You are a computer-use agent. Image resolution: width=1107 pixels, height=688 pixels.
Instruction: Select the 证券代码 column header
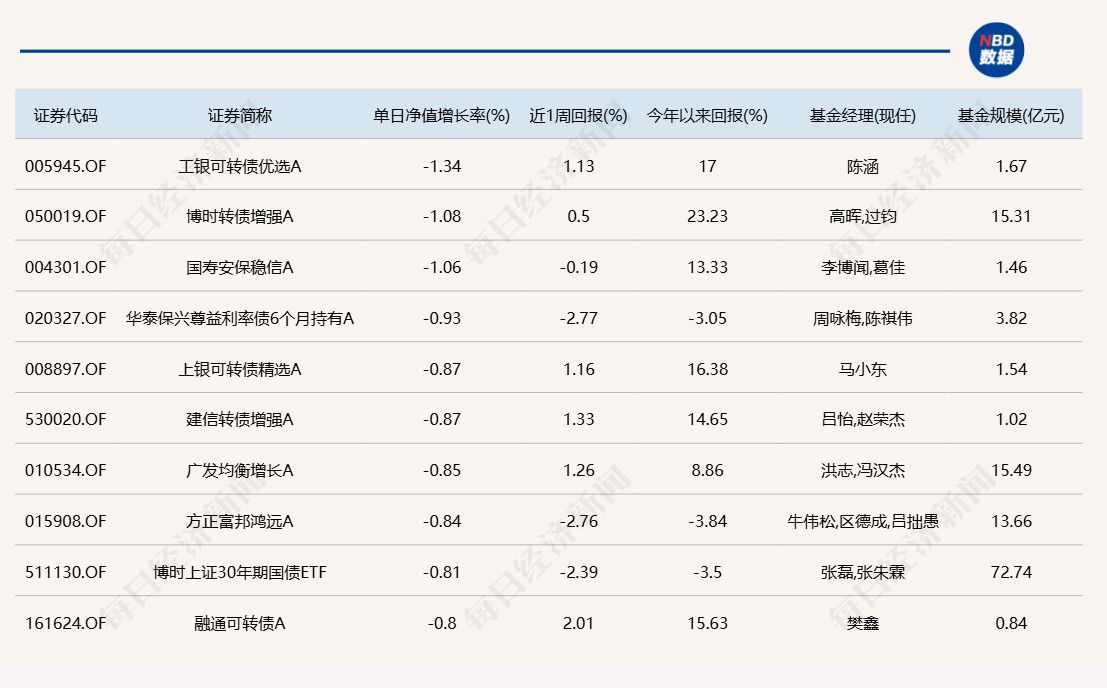click(x=66, y=115)
